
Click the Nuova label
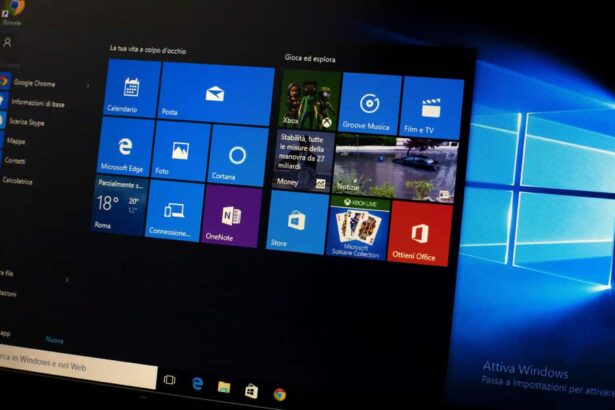point(54,340)
